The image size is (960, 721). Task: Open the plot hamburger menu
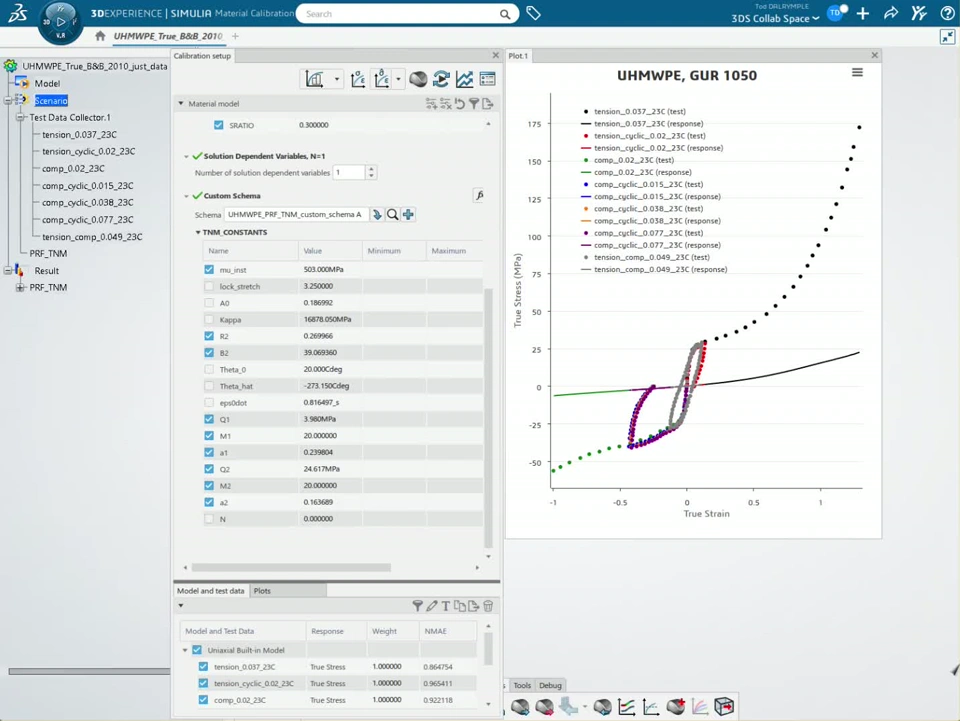pyautogui.click(x=857, y=72)
